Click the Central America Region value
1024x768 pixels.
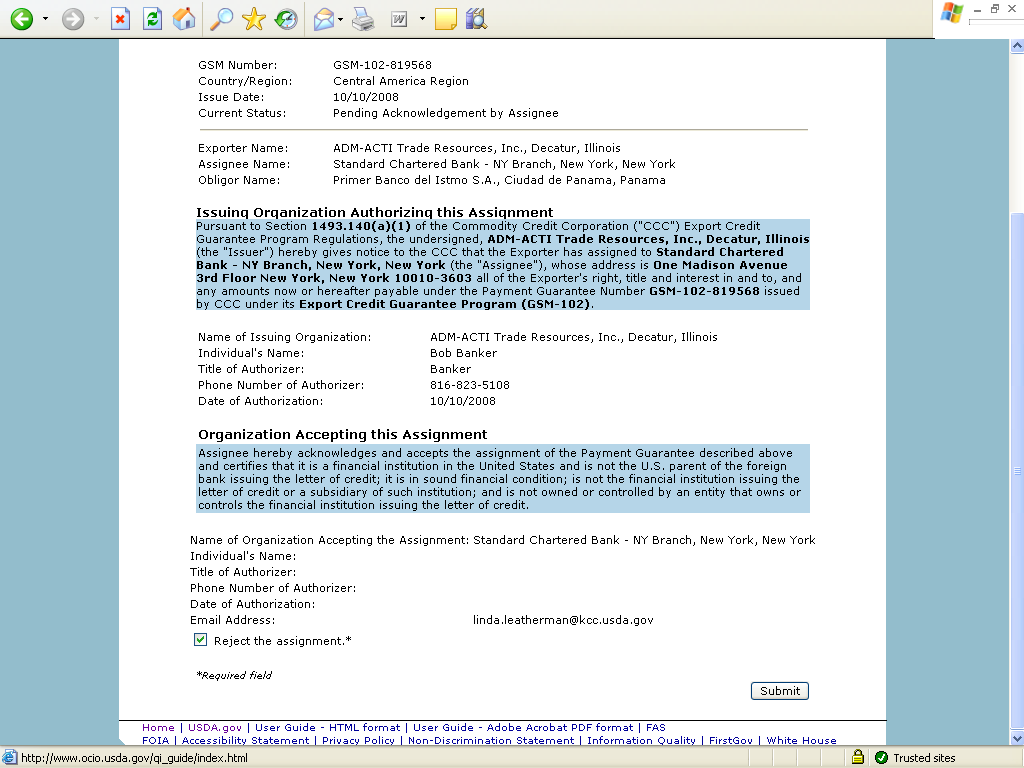coord(400,82)
